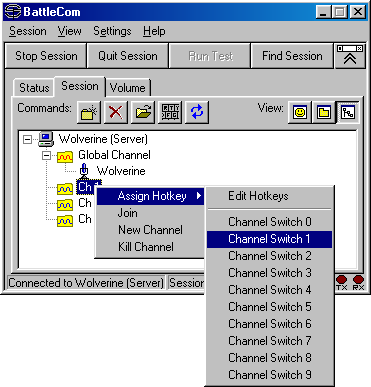Switch to the Volume tab

tap(128, 88)
